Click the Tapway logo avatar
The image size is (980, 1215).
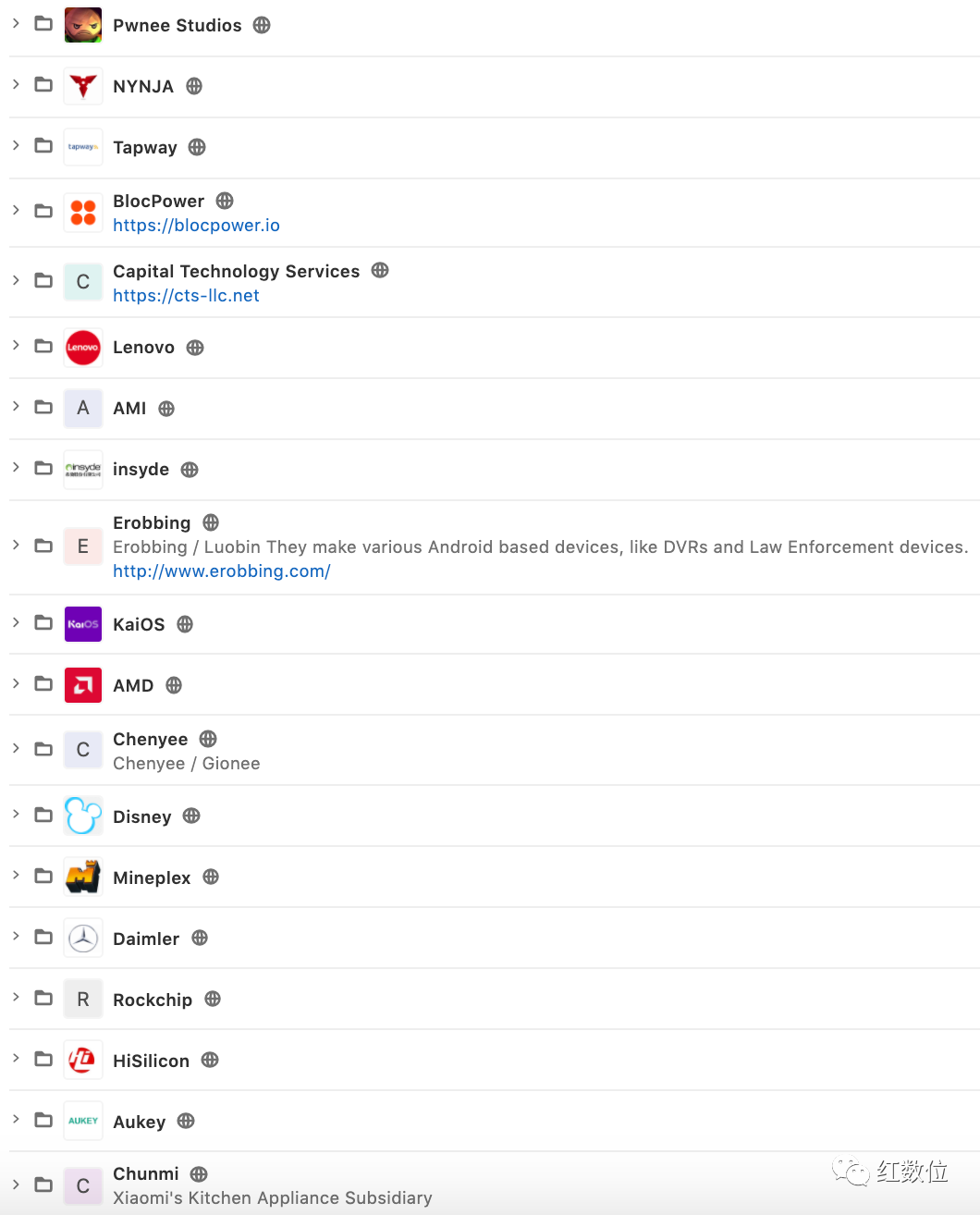[x=83, y=147]
